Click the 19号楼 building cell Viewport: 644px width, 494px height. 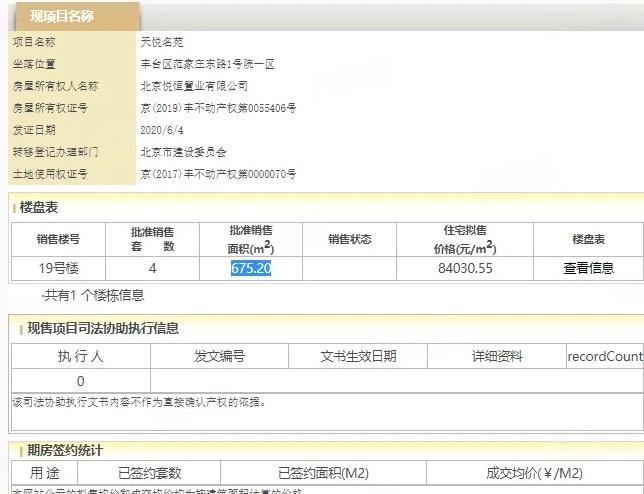(58, 268)
